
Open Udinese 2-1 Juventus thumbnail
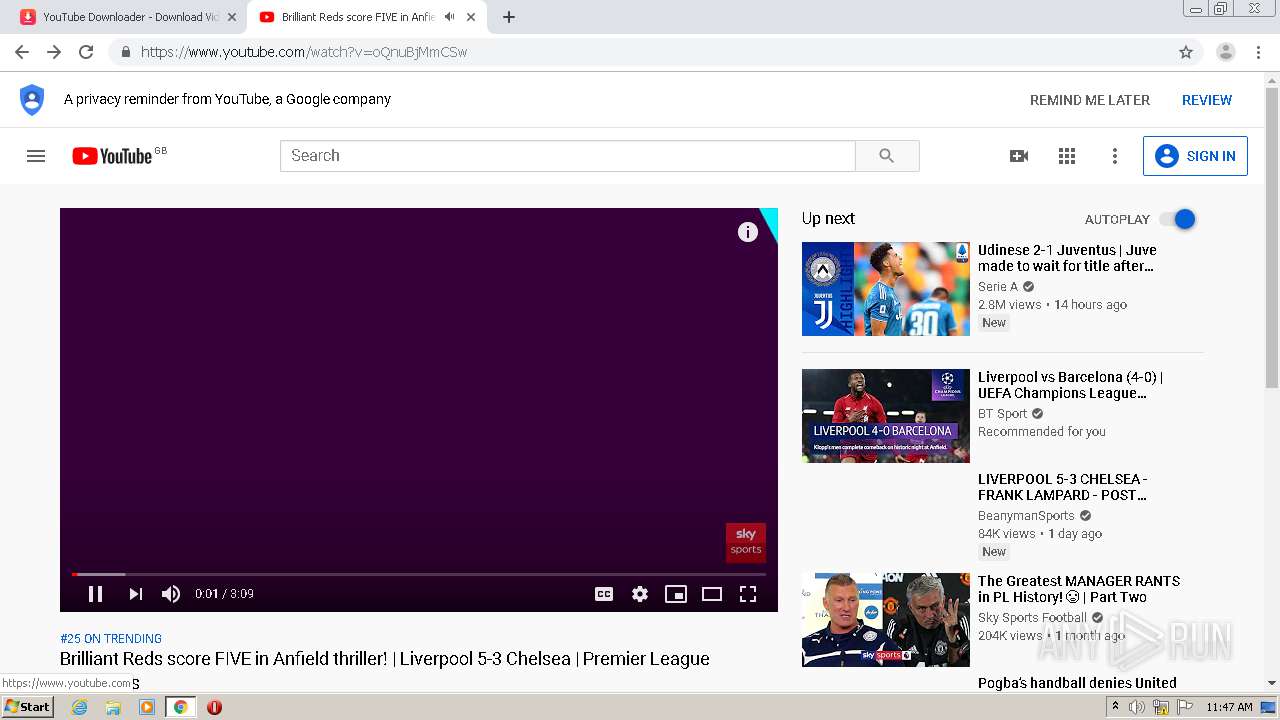pos(886,289)
